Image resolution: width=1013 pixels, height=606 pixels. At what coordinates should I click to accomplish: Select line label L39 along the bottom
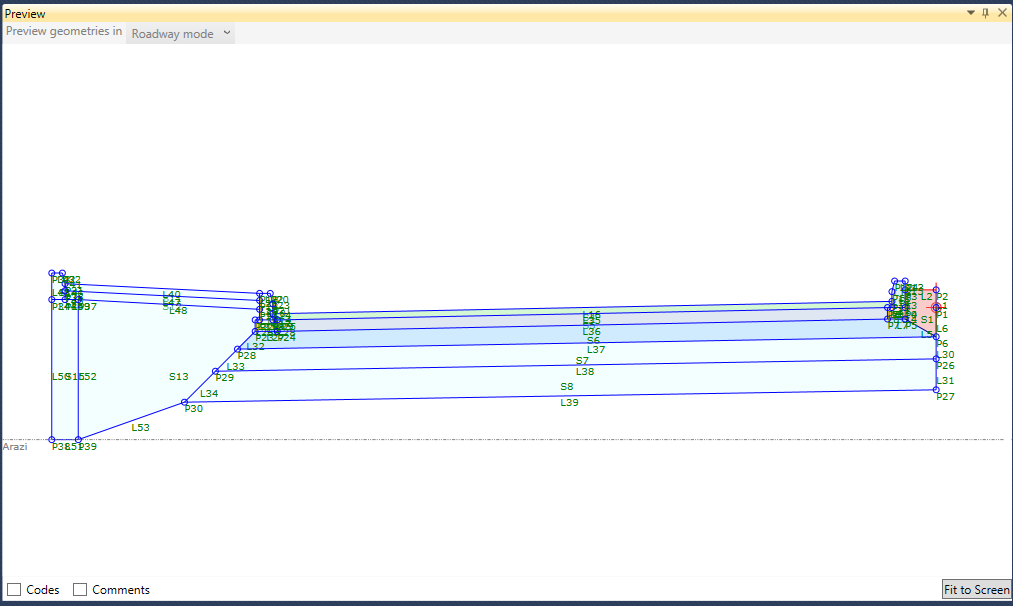(570, 402)
